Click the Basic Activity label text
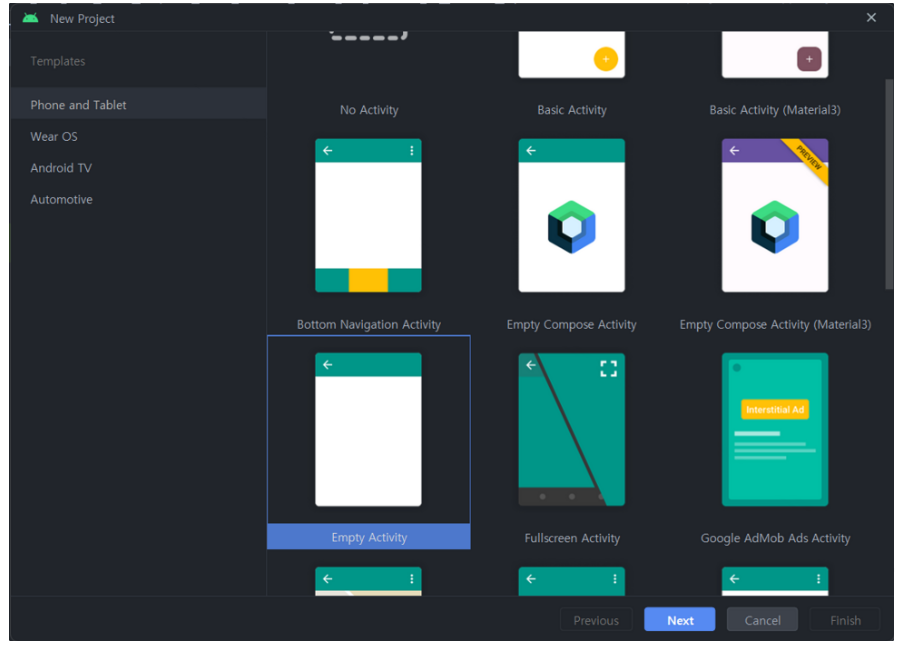Screen dimensions: 903x647 coord(572,109)
